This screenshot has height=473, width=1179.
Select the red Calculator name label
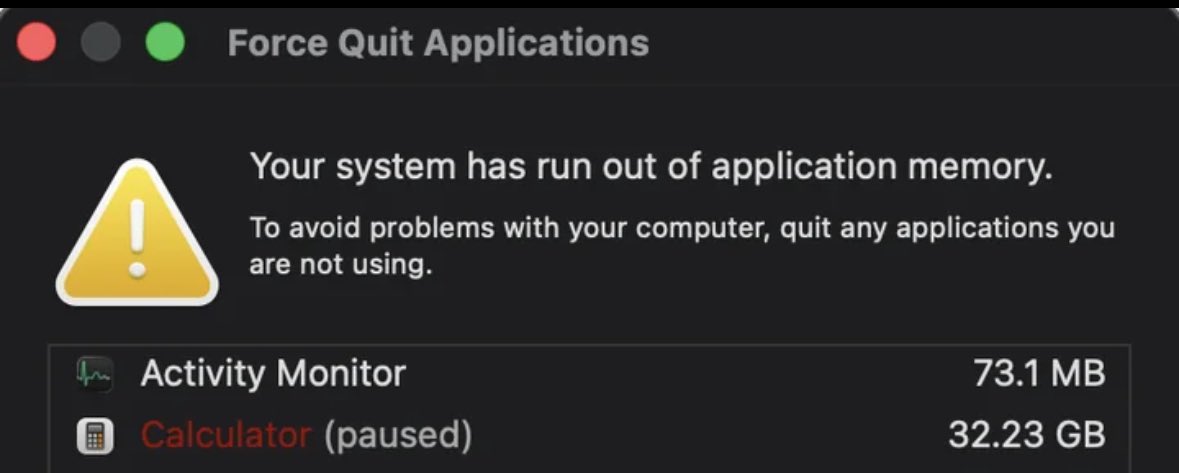click(x=226, y=435)
